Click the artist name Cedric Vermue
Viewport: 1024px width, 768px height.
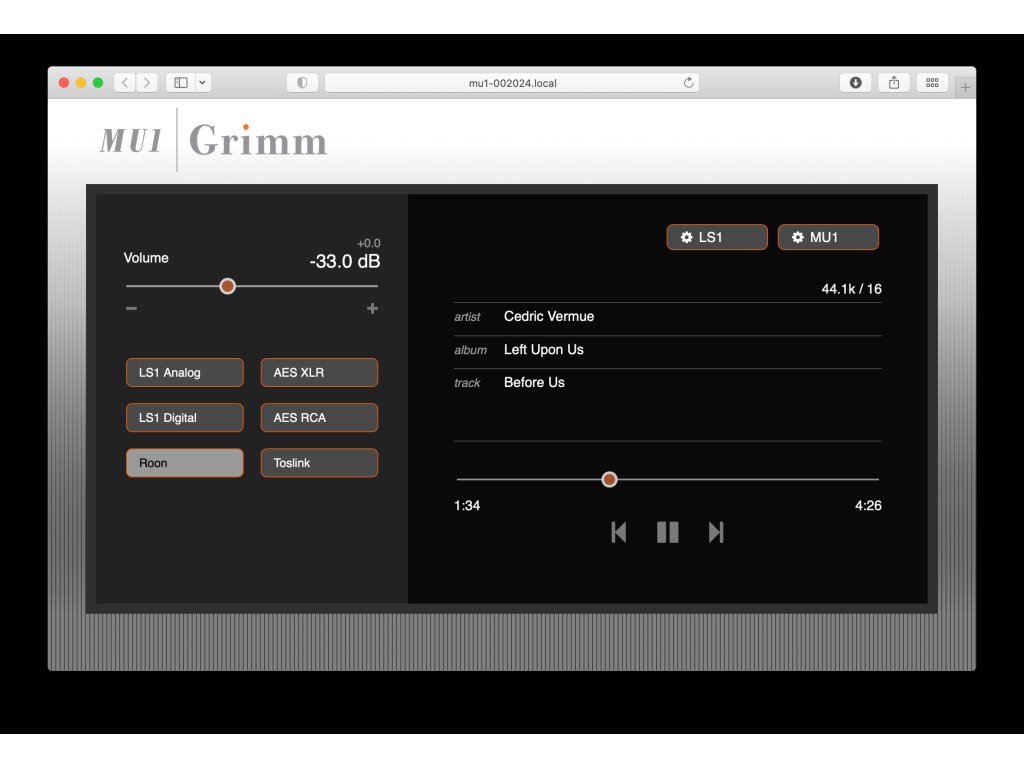click(549, 316)
